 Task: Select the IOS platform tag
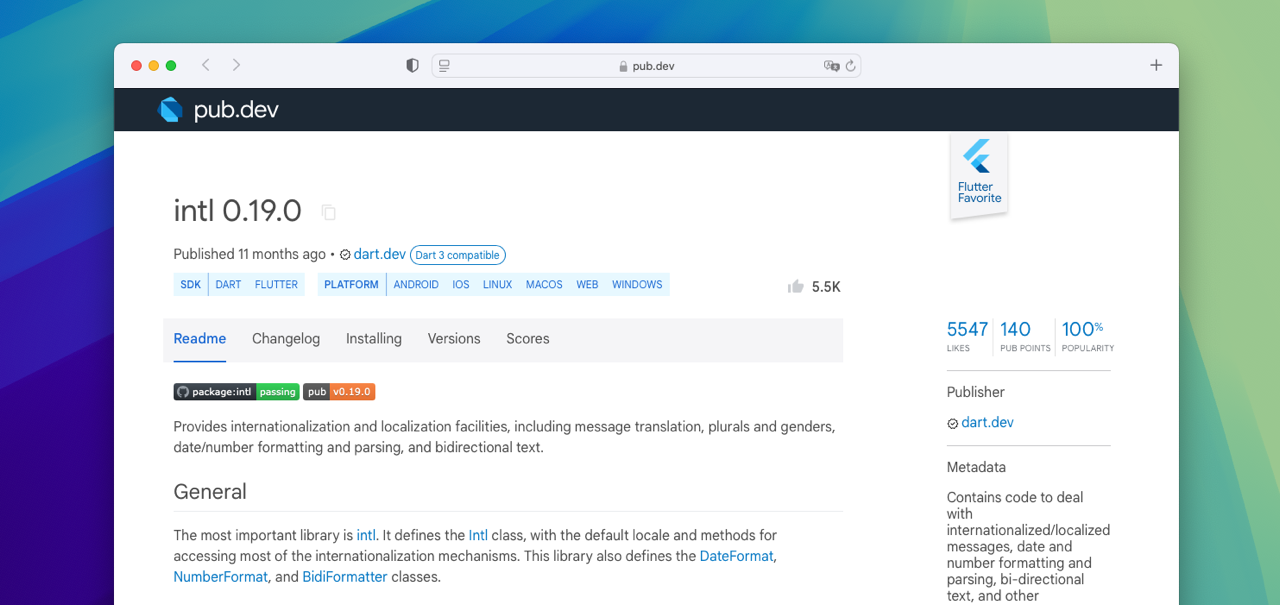point(461,285)
